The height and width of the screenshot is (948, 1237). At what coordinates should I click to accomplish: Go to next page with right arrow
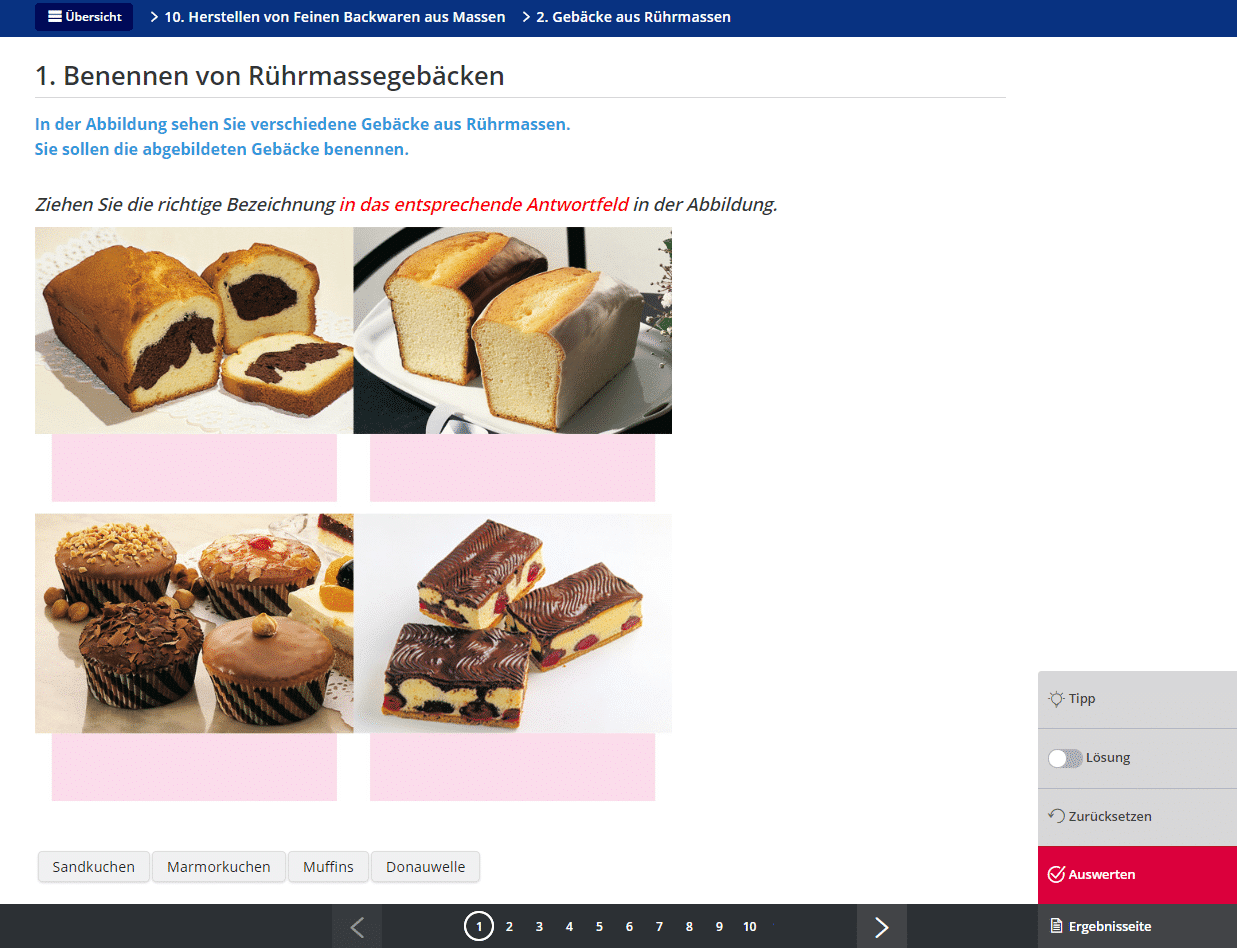pyautogui.click(x=881, y=927)
